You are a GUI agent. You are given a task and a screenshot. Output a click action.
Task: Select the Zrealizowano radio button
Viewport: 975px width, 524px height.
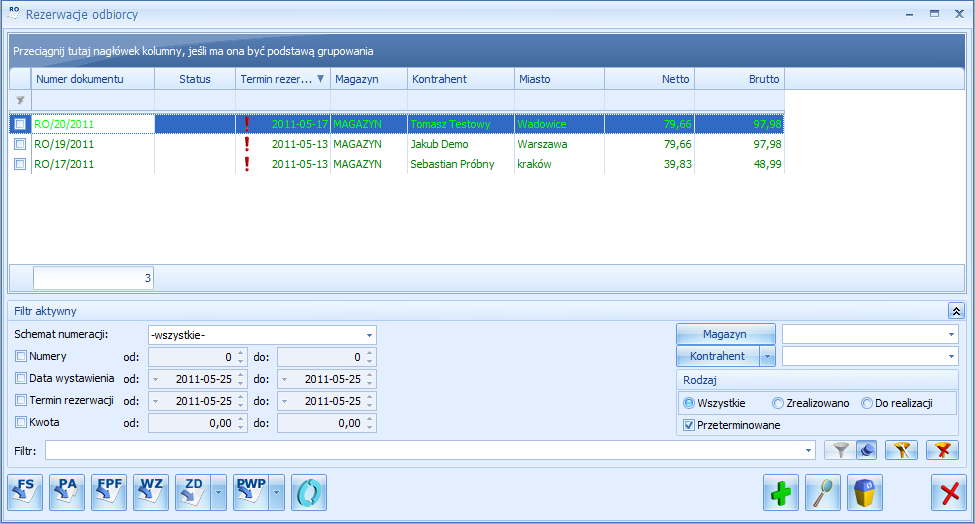pyautogui.click(x=778, y=403)
